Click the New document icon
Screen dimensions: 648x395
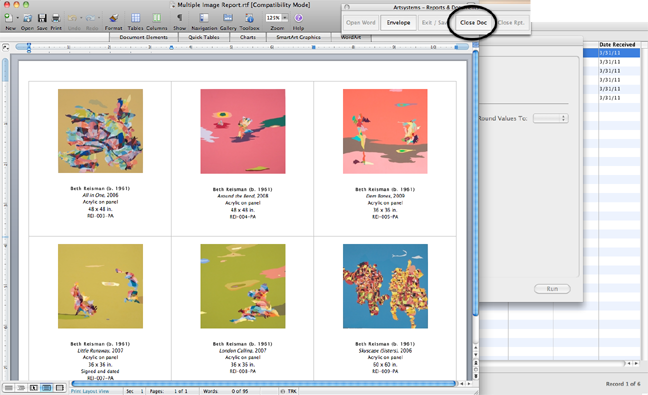pyautogui.click(x=8, y=18)
